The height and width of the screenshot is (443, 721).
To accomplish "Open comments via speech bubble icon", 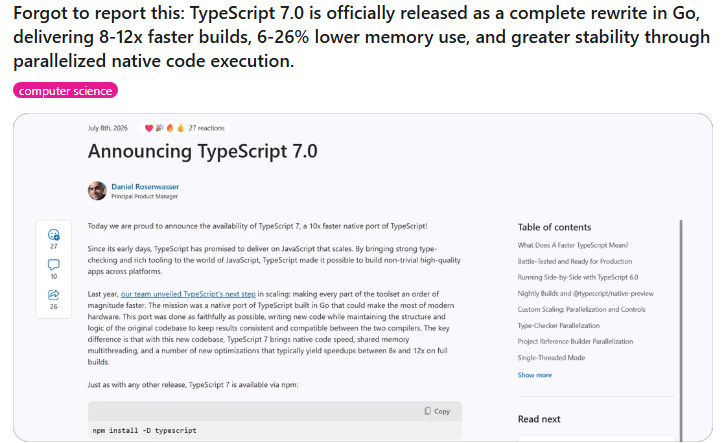I will coord(54,265).
